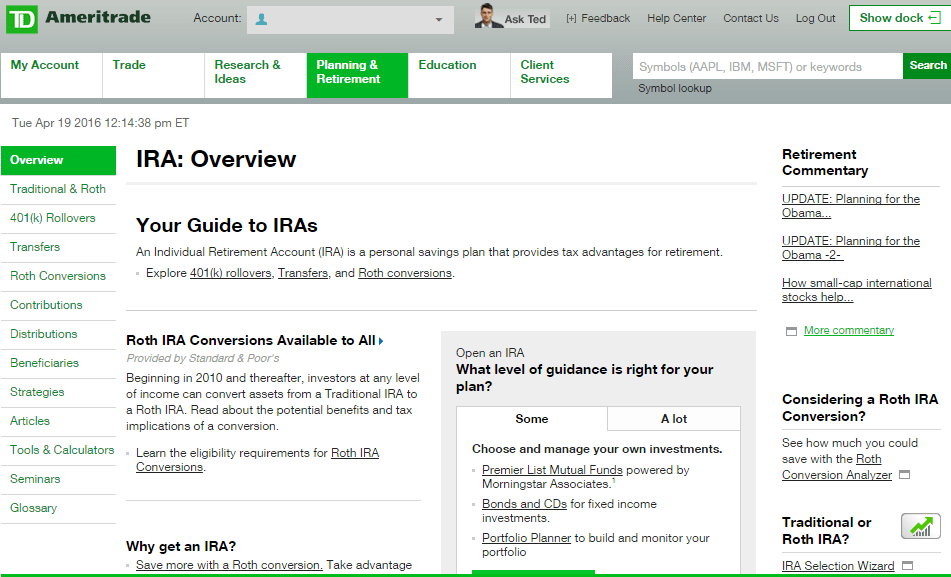
Task: Open the Portfolio Planner link
Action: pos(526,538)
